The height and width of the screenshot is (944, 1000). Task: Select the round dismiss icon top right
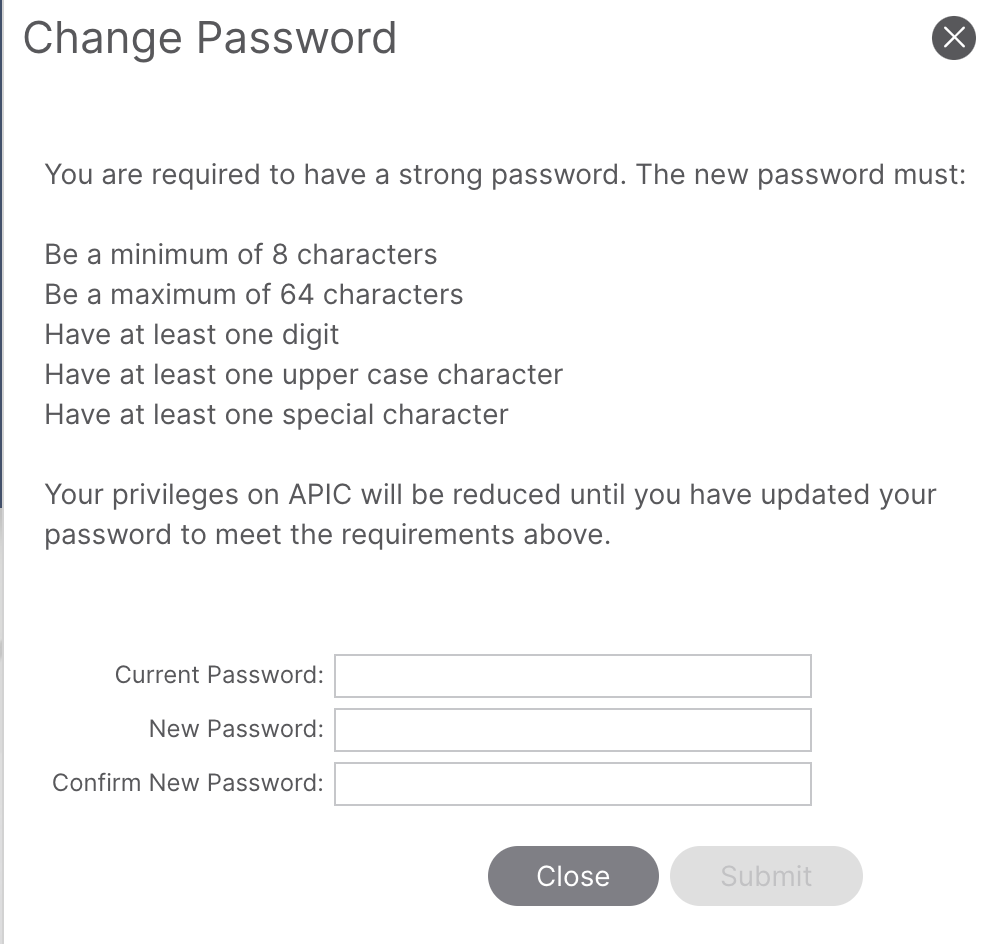(953, 39)
